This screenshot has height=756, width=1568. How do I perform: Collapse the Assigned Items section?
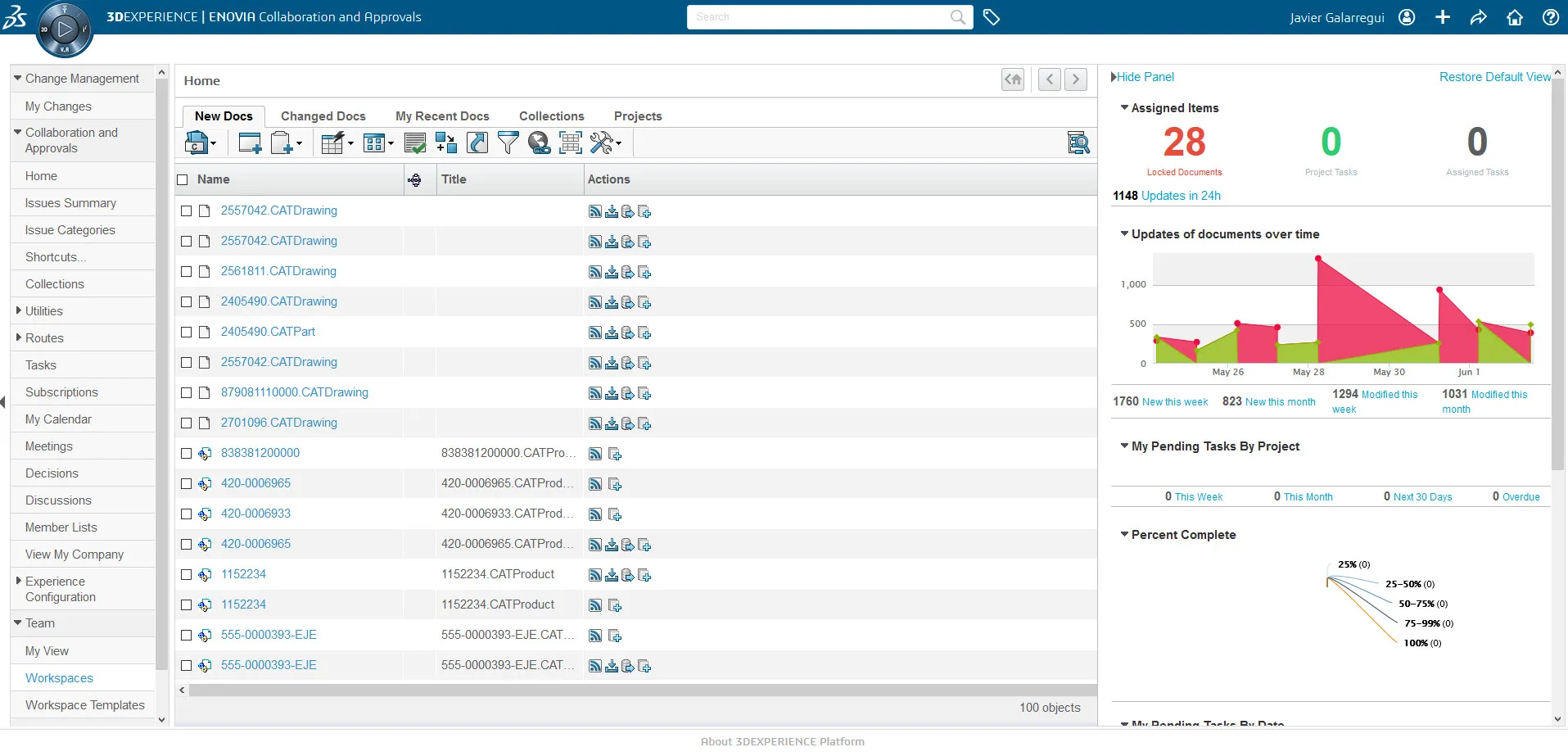[1124, 107]
